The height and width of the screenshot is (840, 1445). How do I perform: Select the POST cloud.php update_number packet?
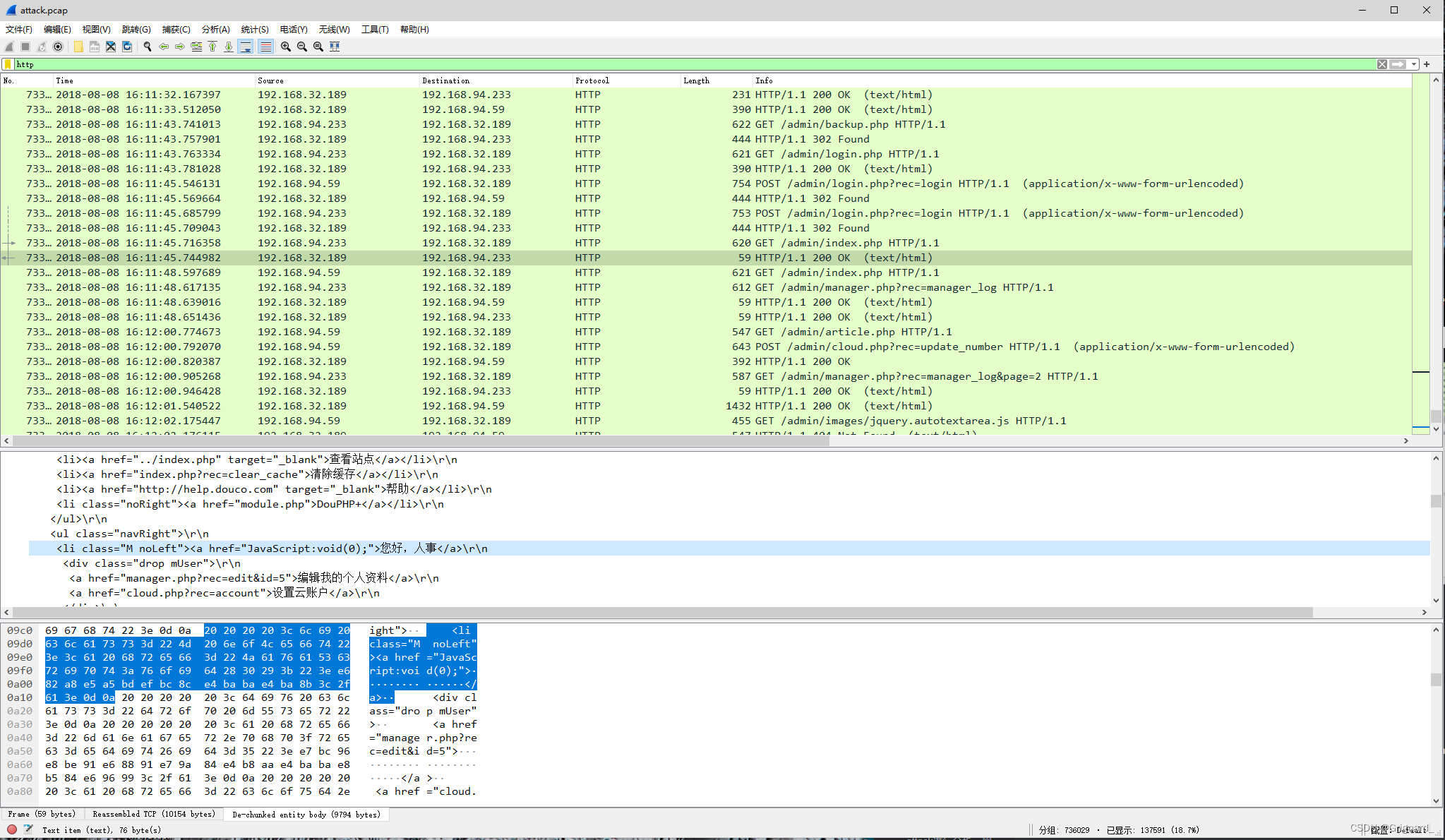pyautogui.click(x=706, y=347)
